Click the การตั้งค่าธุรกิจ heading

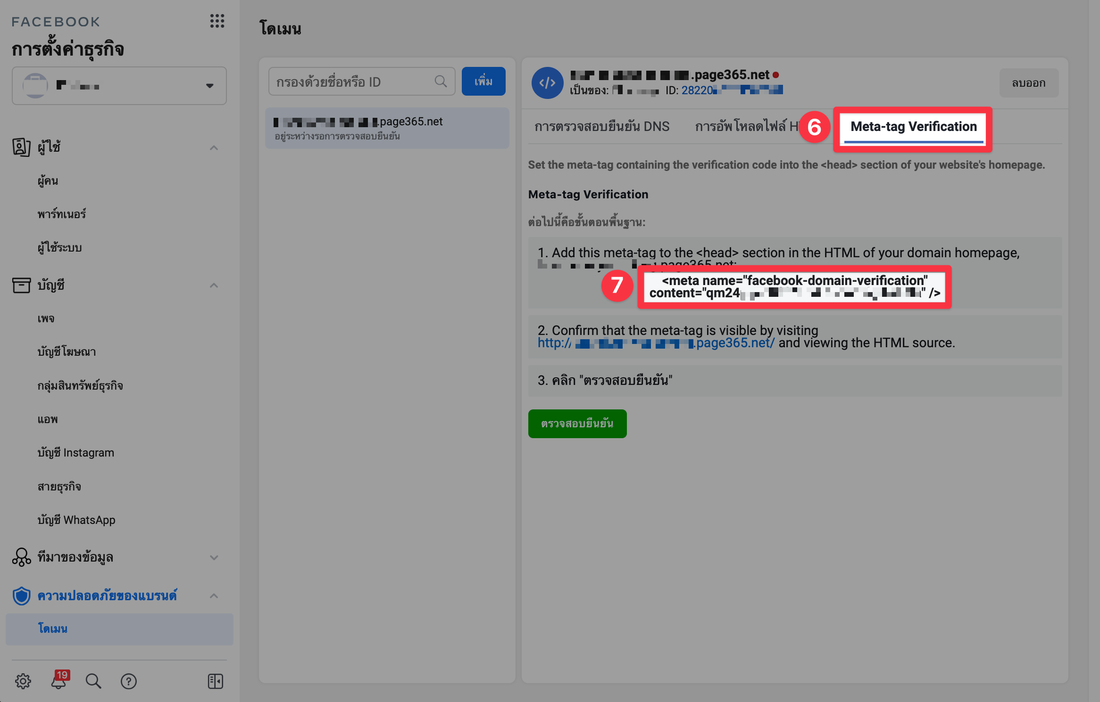point(67,49)
